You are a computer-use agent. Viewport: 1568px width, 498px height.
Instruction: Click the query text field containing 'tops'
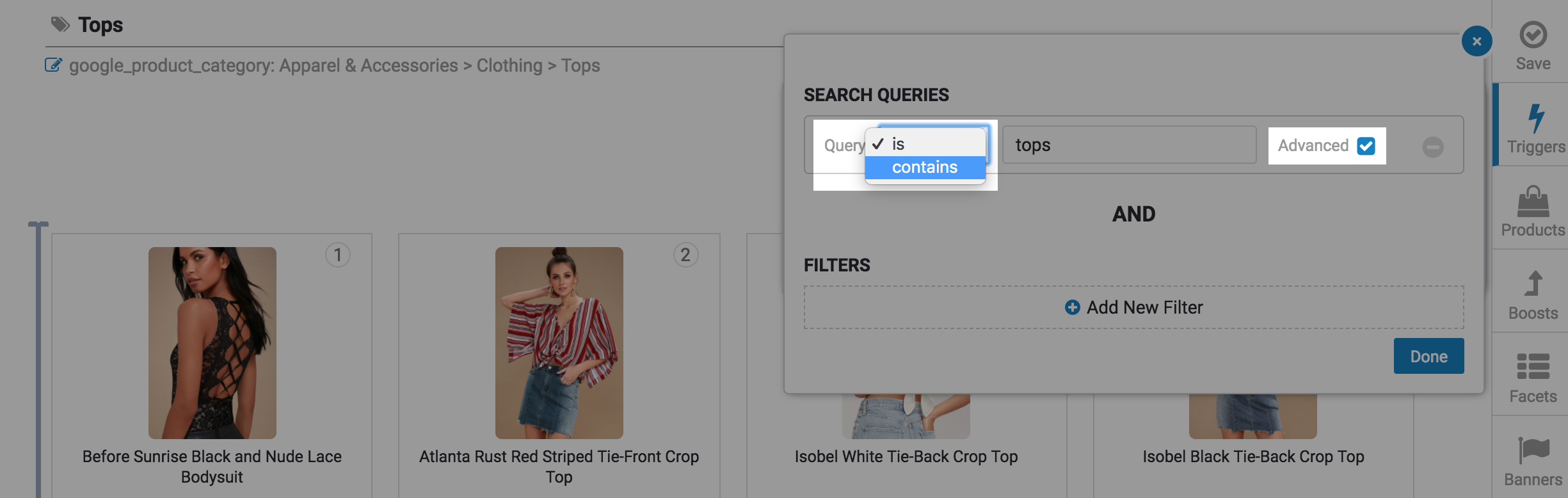(1129, 145)
